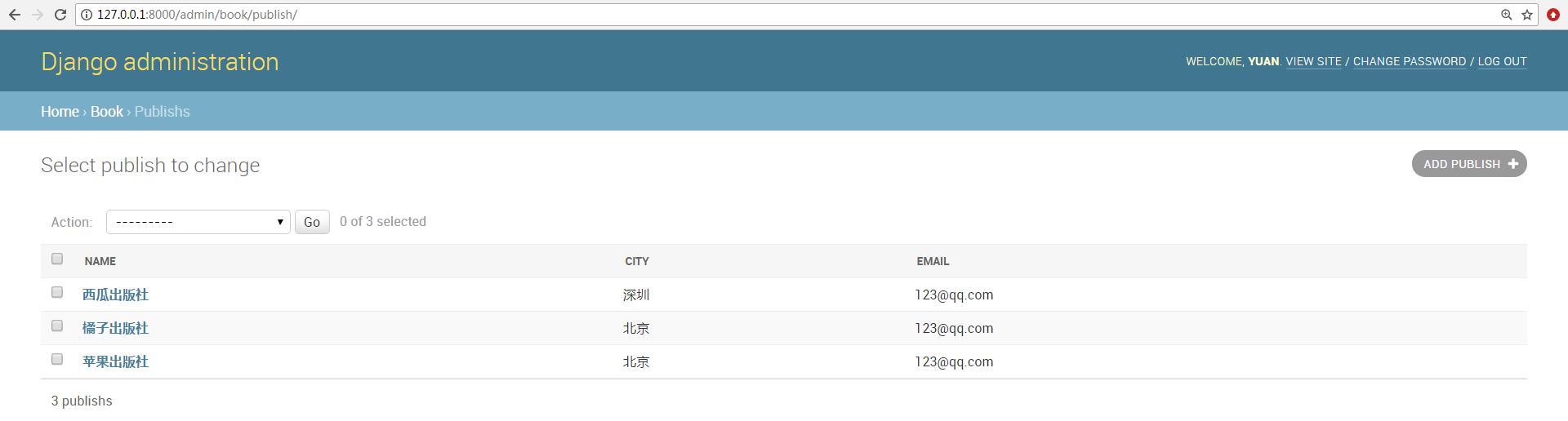Click the site info icon in address bar
Screen dimensions: 1568x421
click(x=87, y=15)
